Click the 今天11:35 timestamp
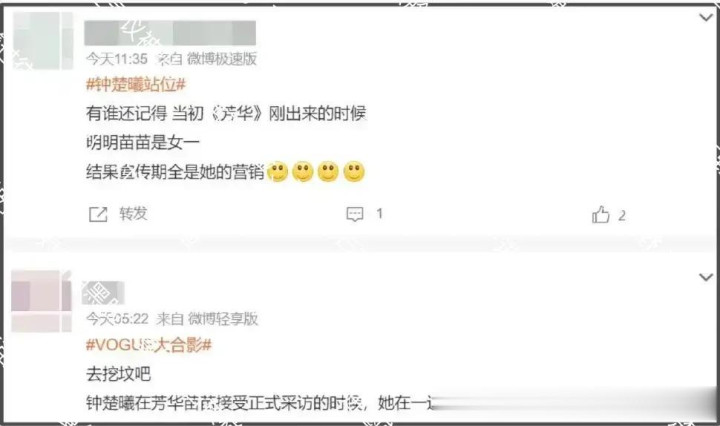 click(x=117, y=59)
